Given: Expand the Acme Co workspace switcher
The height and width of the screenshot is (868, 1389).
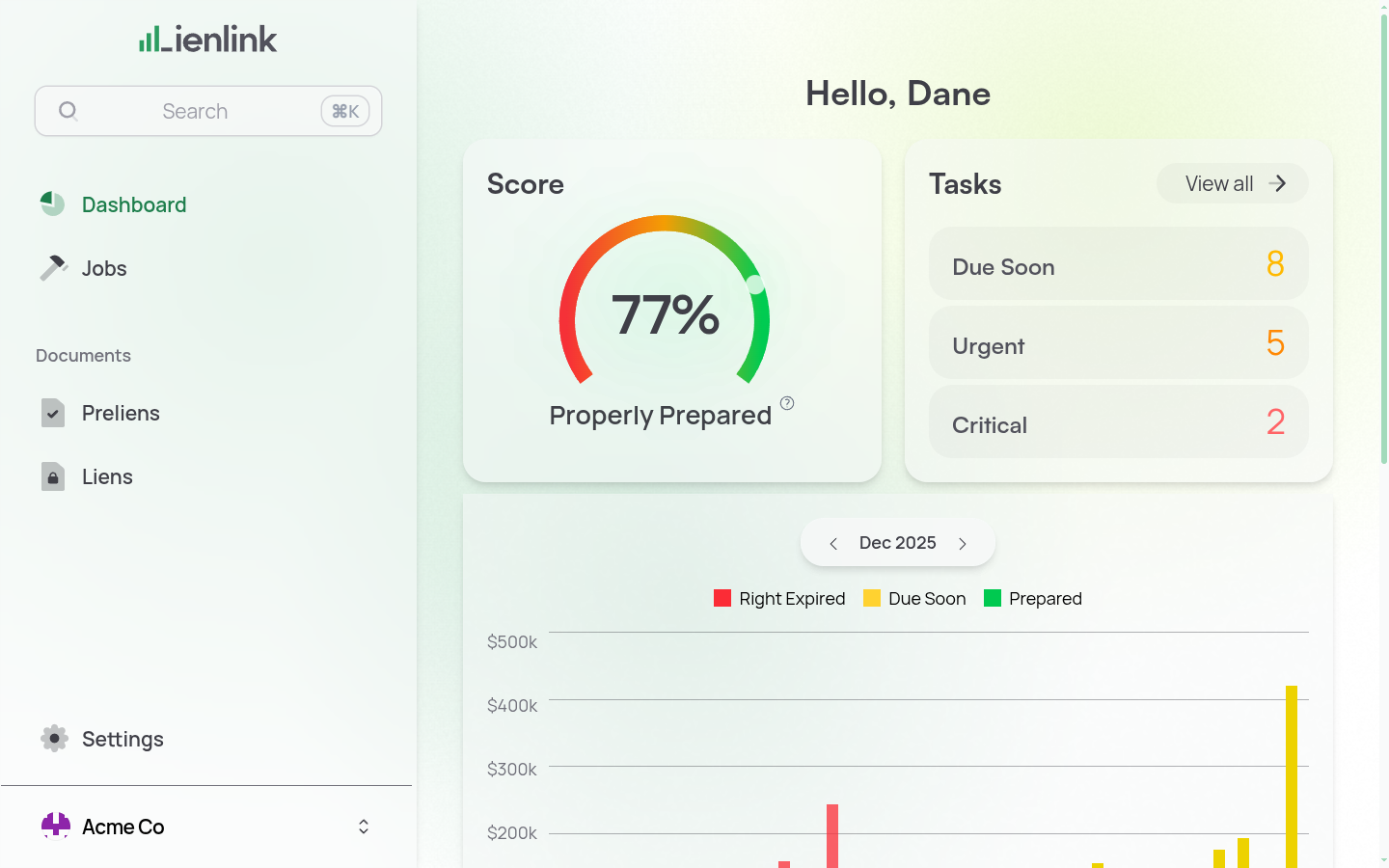Looking at the screenshot, I should 363,826.
